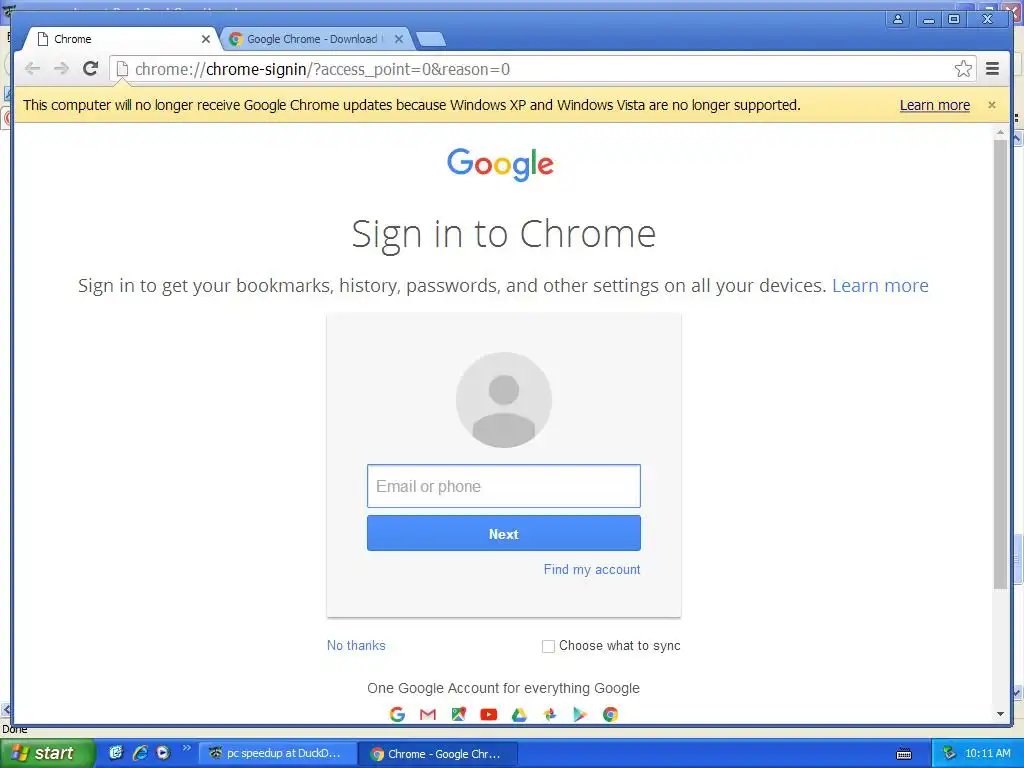Close the Google Chrome - Download tab

click(398, 39)
